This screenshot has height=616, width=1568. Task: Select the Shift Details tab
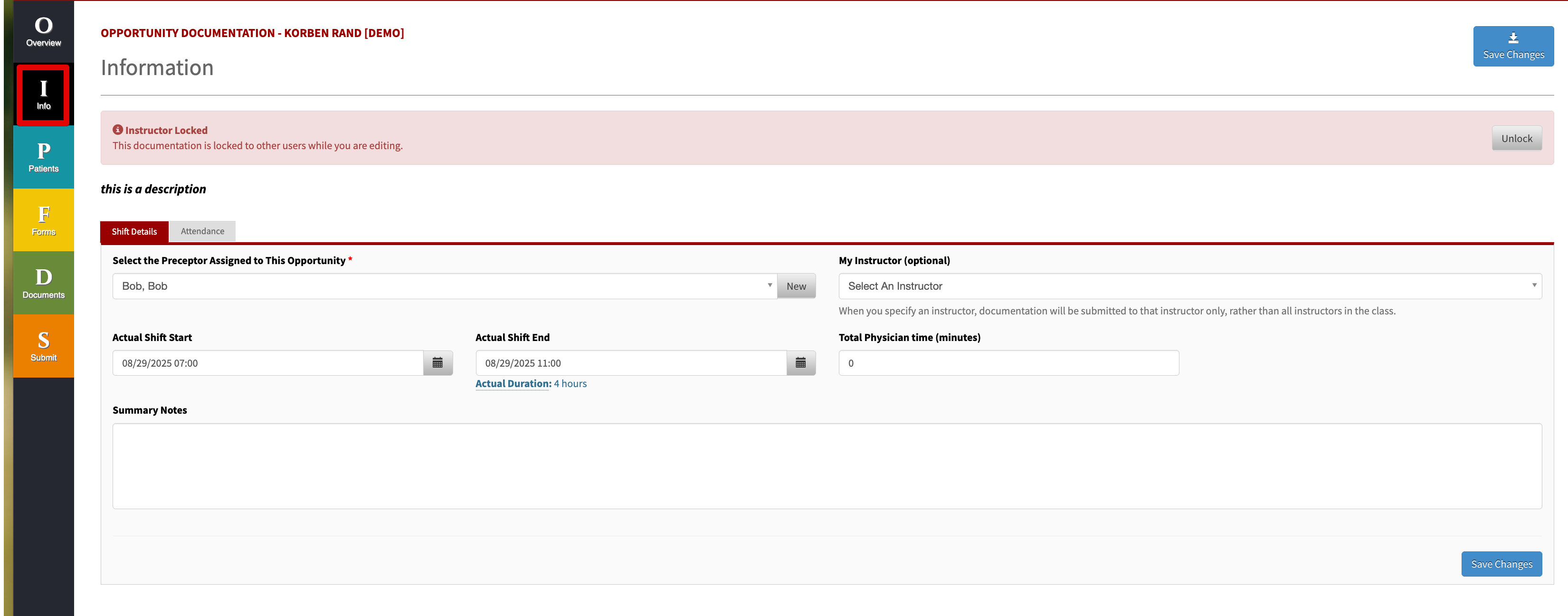(x=134, y=231)
